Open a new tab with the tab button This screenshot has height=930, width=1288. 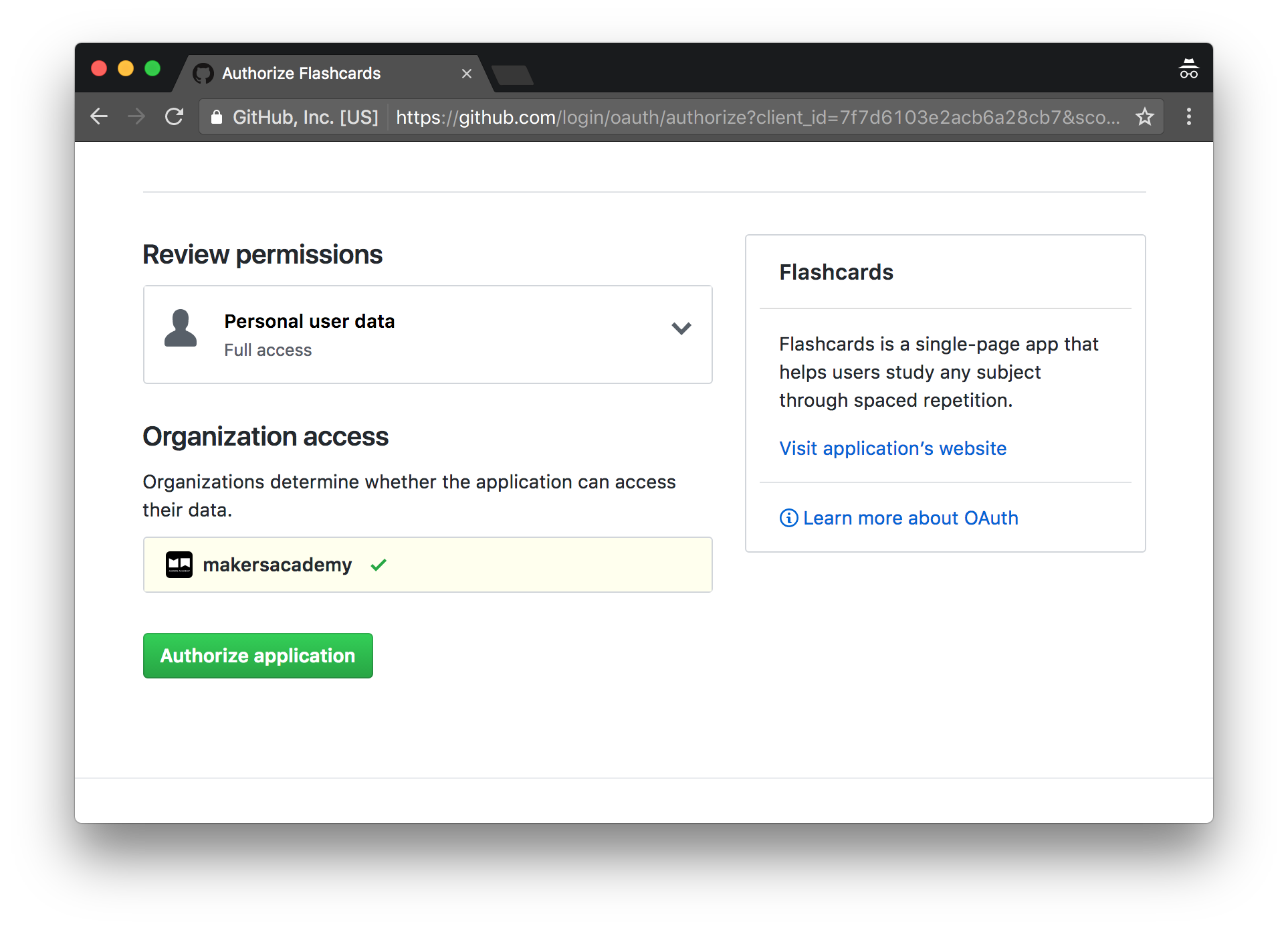[512, 75]
